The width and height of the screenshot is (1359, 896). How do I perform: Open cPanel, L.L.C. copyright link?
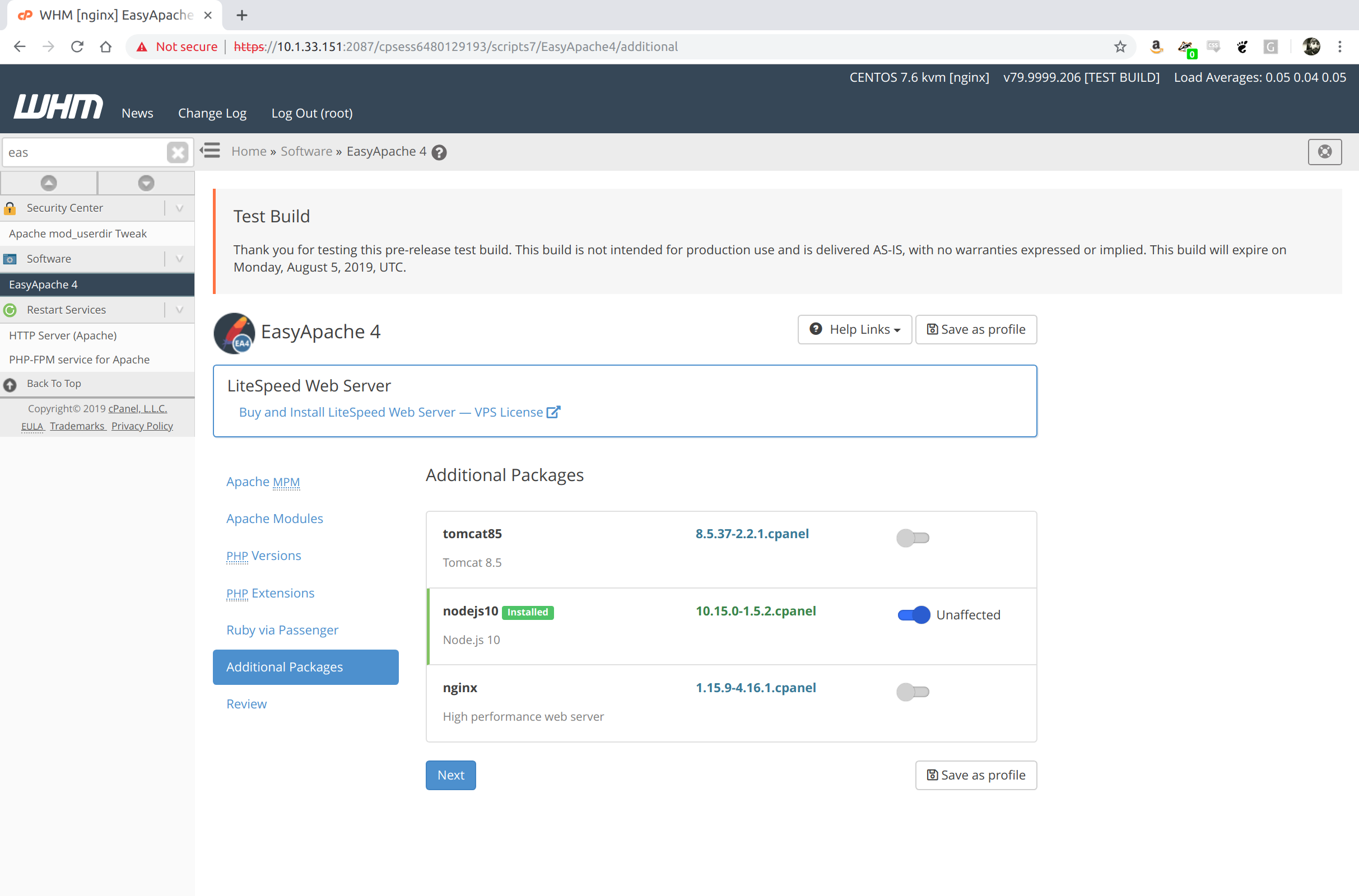pyautogui.click(x=138, y=409)
